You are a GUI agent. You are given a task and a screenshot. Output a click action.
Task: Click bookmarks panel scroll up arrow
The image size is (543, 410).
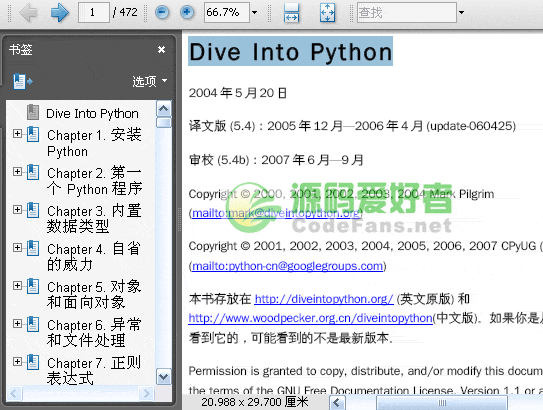(163, 109)
